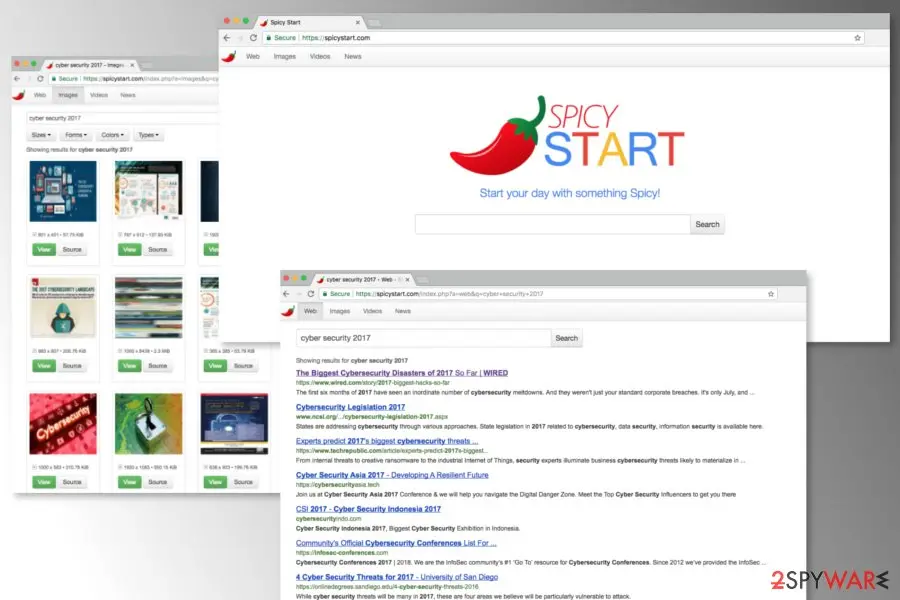Click chili pepper icon in homepage window toolbar
The width and height of the screenshot is (900, 600).
click(x=229, y=56)
